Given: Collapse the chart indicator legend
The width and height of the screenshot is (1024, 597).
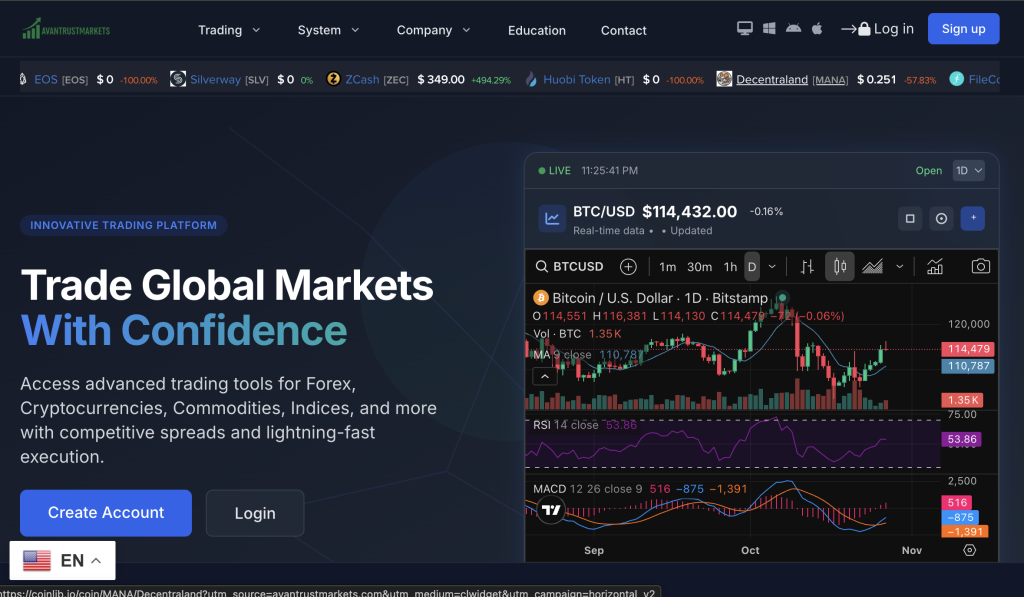Looking at the screenshot, I should point(545,376).
